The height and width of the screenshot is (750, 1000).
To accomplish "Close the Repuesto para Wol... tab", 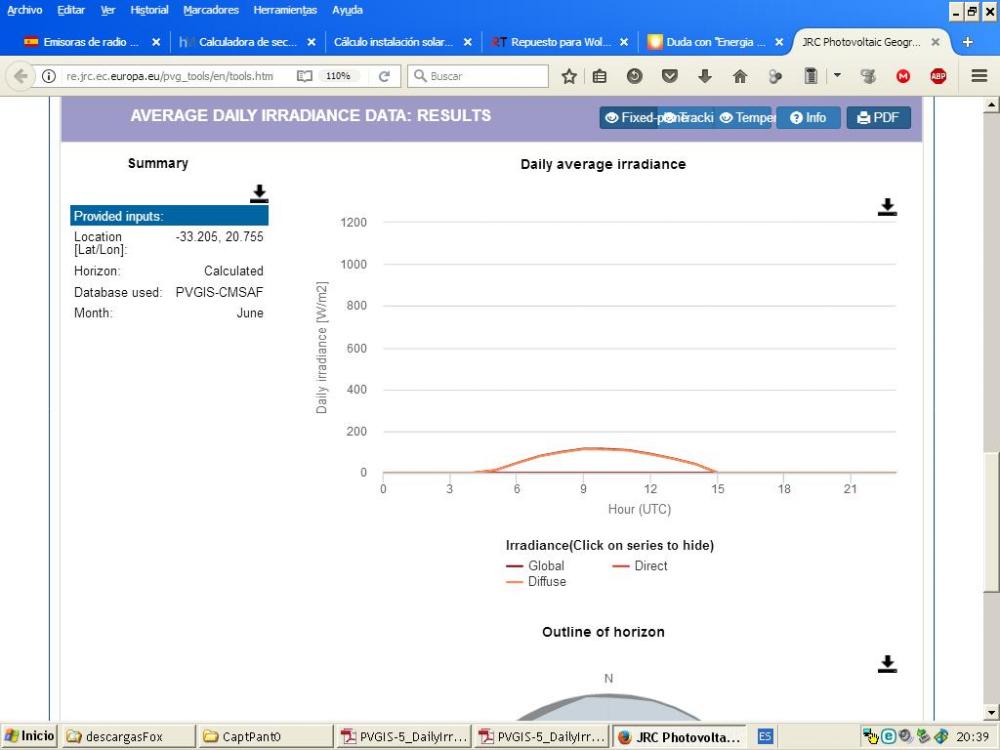I will (624, 42).
